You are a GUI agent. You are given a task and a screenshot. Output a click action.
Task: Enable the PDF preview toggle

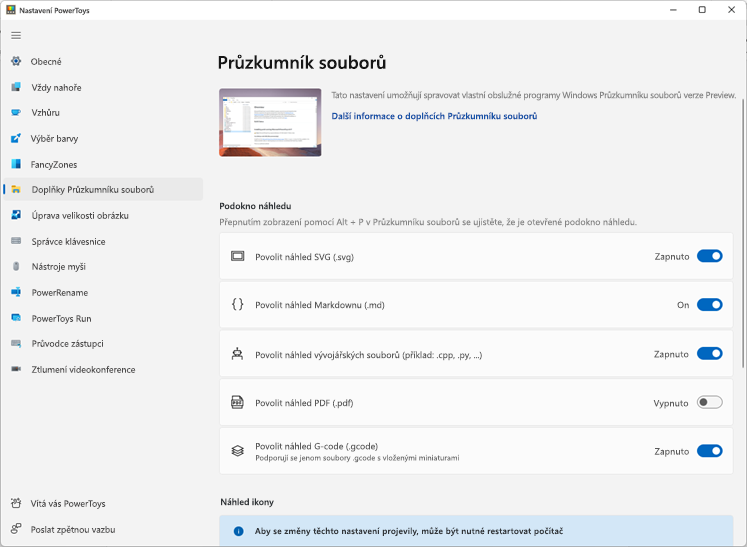709,403
